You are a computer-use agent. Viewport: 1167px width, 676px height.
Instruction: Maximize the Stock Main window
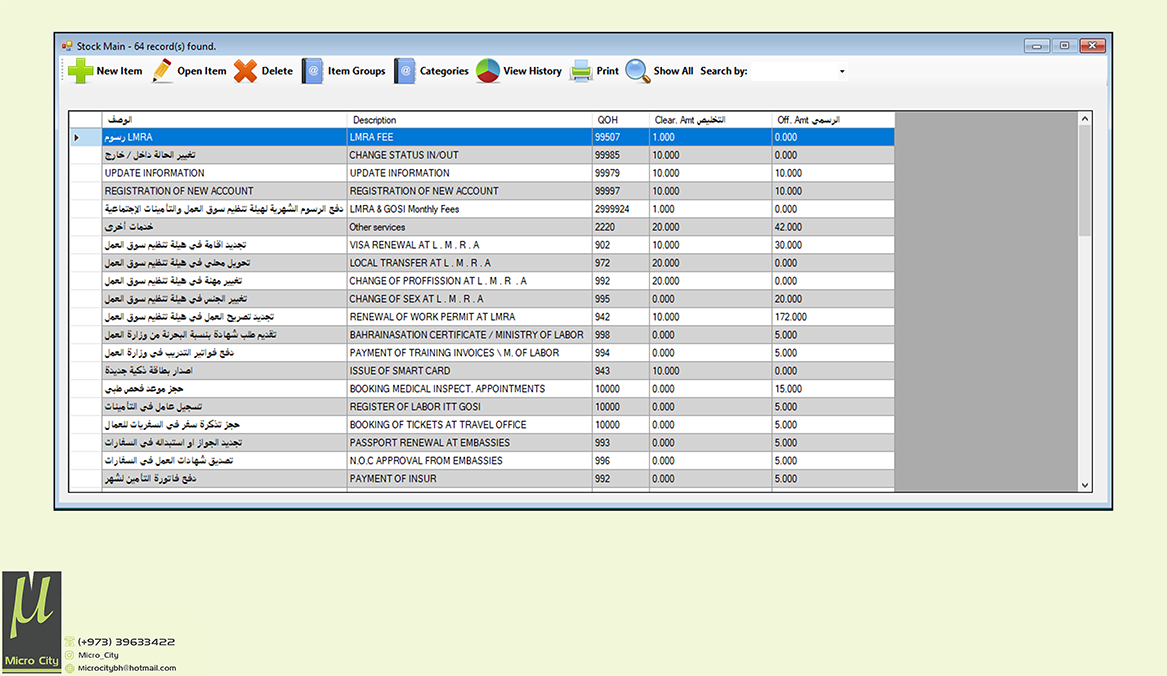click(1064, 46)
